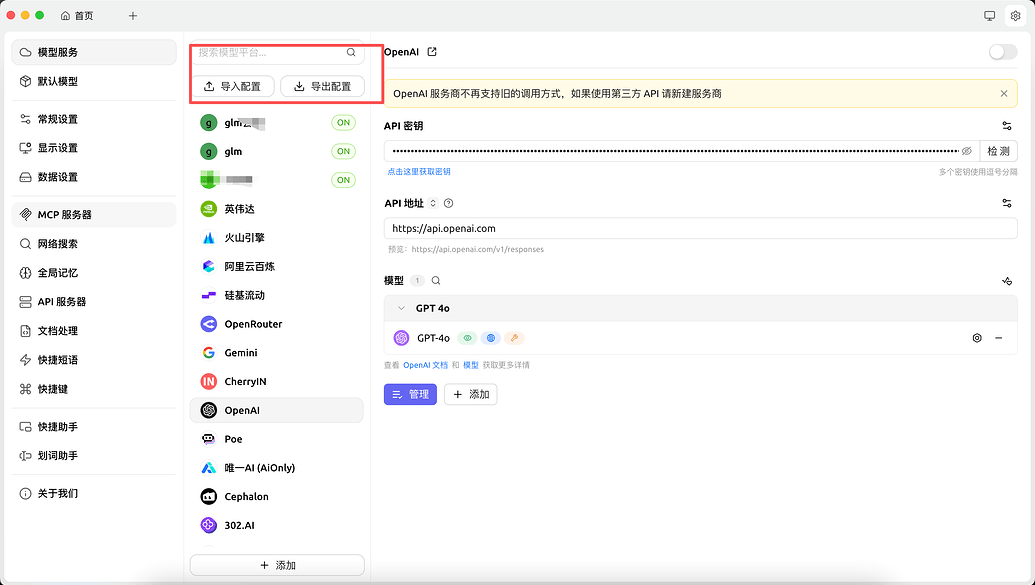Toggle the OpenAI provider enable switch
Viewport: 1035px width, 585px height.
1003,52
